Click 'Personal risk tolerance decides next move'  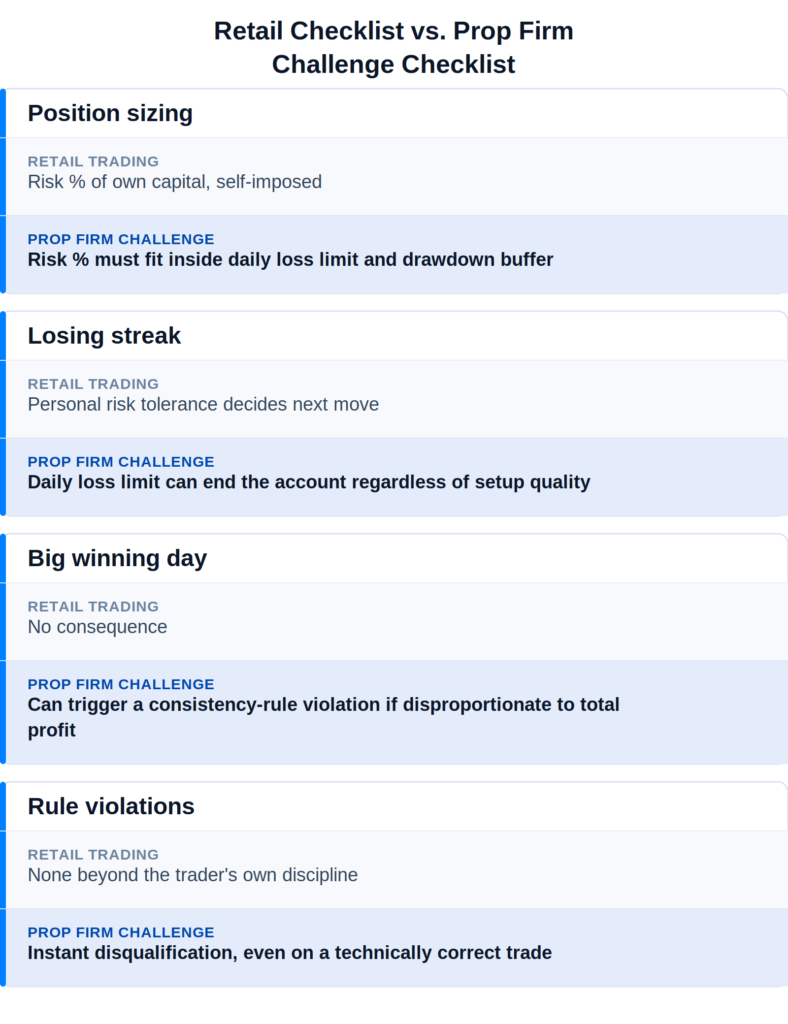pos(203,404)
